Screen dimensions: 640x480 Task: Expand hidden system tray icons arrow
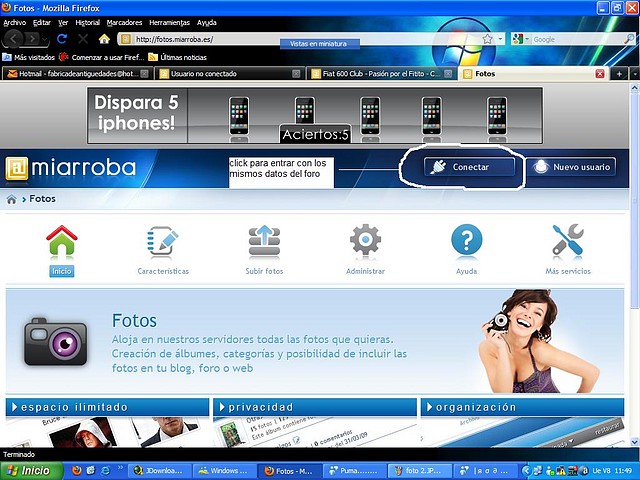pos(526,471)
